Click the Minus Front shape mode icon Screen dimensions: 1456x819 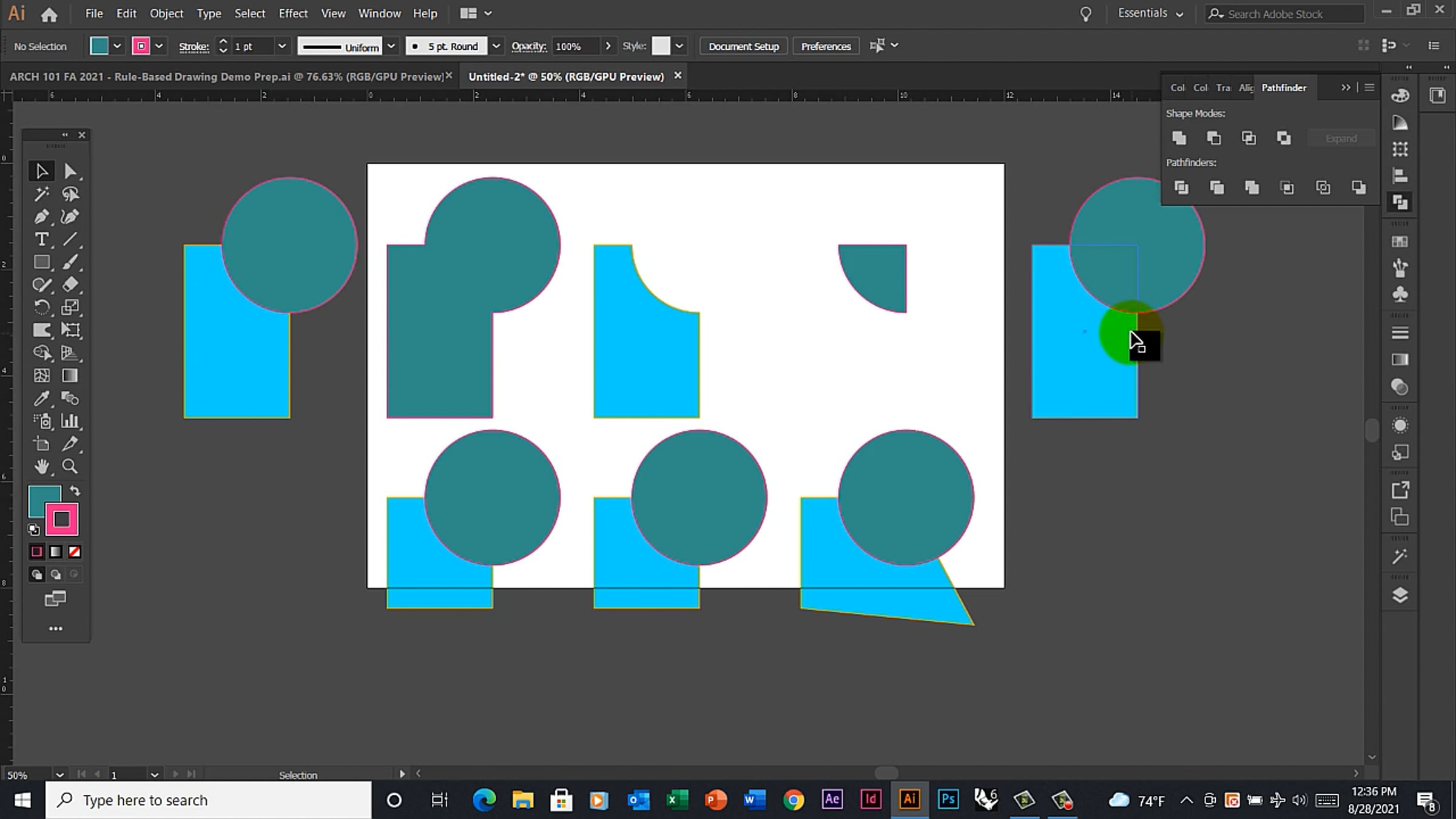pos(1213,138)
